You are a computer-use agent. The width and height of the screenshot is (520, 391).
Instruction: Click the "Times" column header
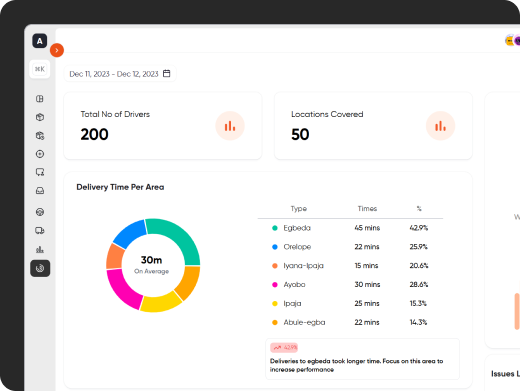coord(367,209)
